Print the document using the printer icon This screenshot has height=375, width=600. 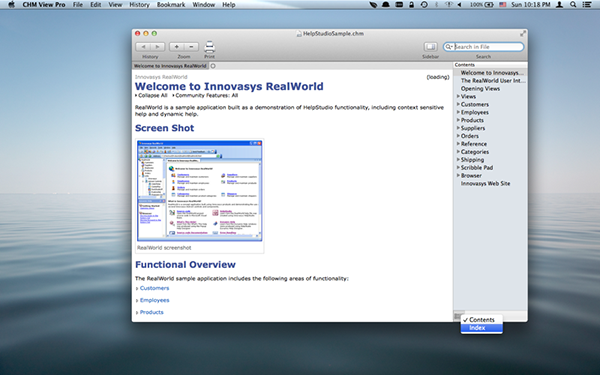[209, 47]
